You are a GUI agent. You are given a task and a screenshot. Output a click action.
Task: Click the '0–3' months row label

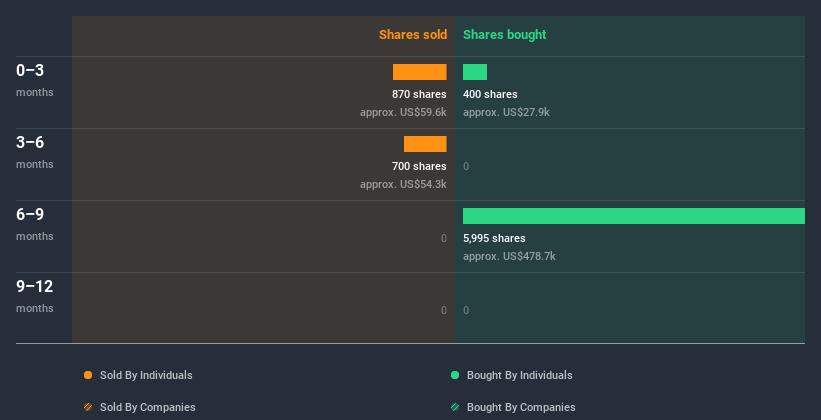tap(30, 70)
